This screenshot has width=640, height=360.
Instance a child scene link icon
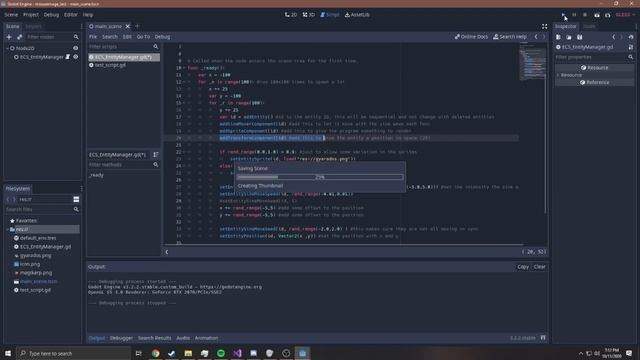tap(20, 37)
